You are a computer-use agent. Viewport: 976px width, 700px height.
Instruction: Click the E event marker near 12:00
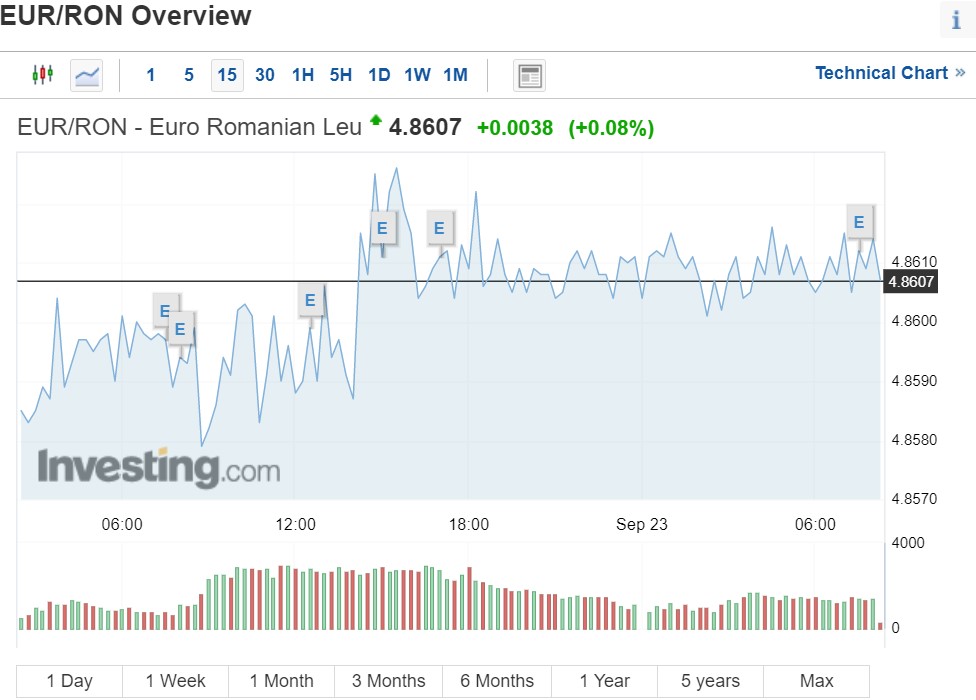(310, 300)
